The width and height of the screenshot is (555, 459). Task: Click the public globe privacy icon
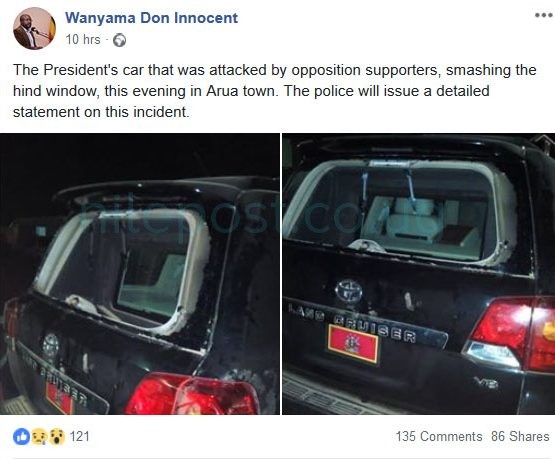pos(119,40)
